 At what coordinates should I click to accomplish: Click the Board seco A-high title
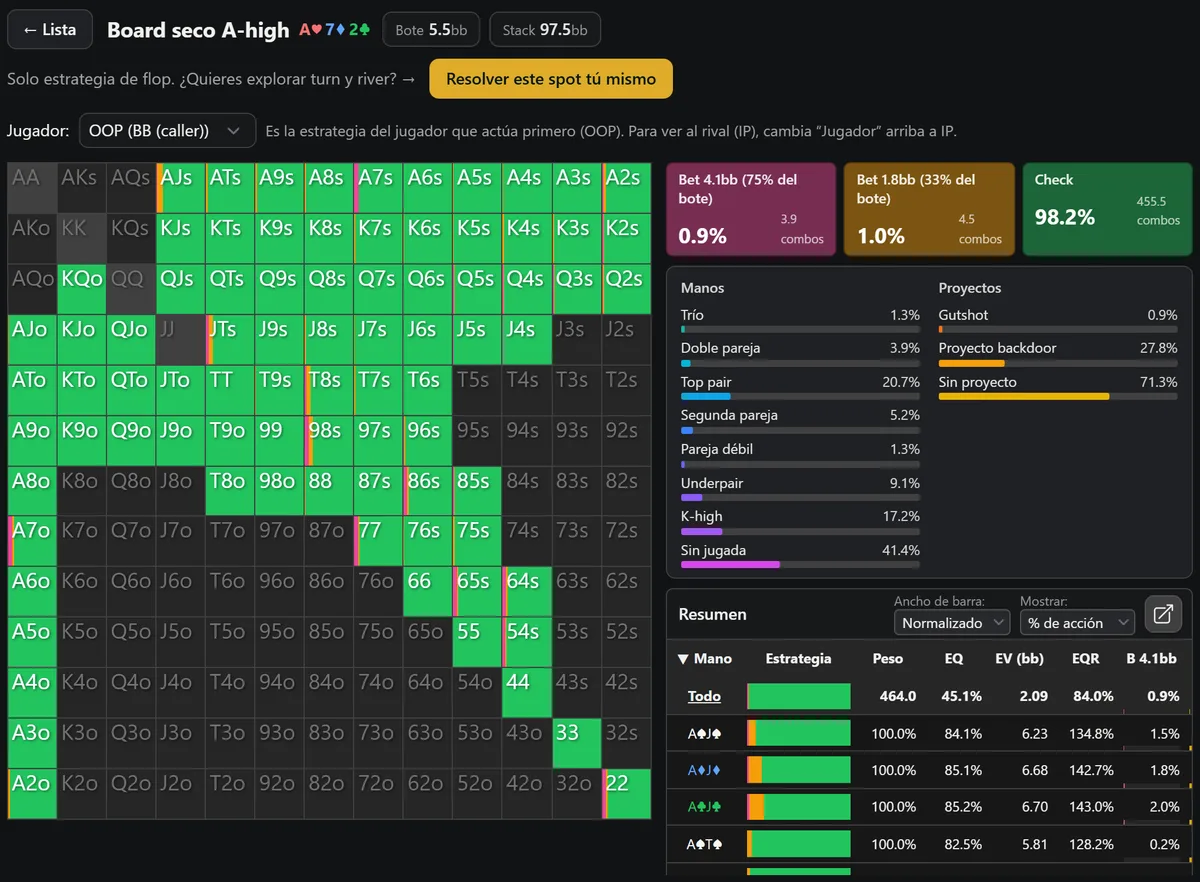coord(198,30)
